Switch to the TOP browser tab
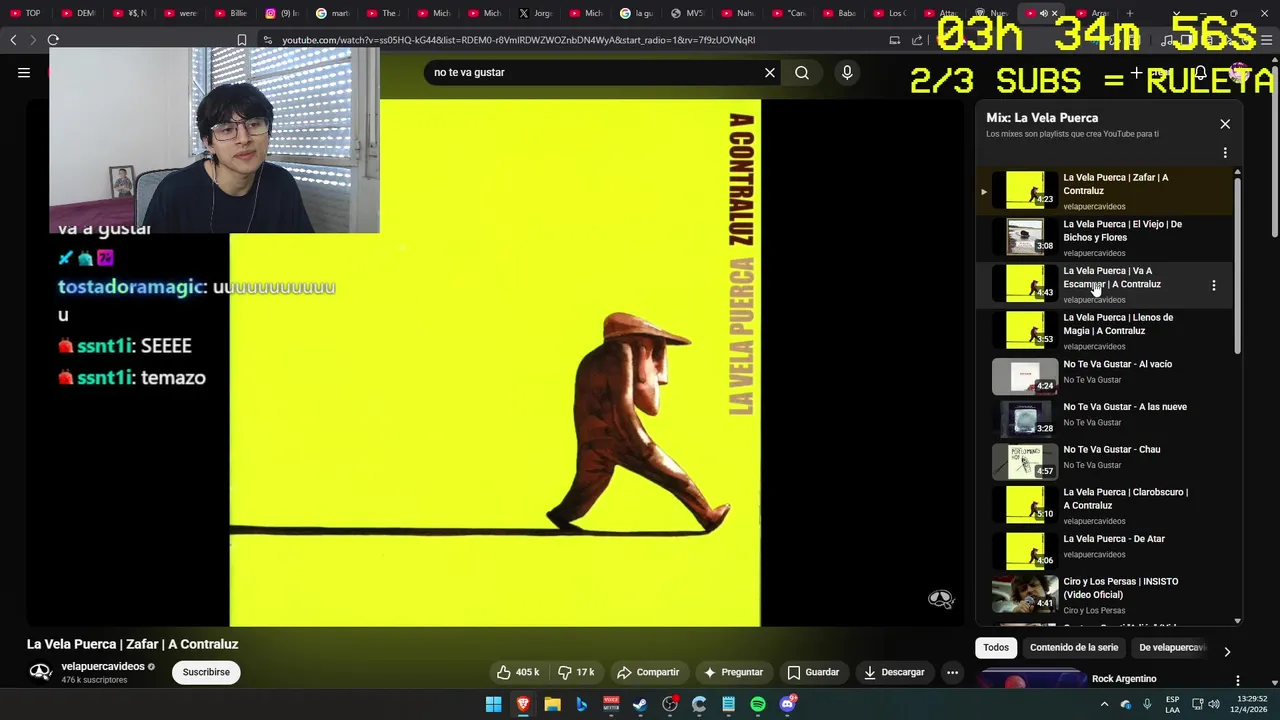 25,13
